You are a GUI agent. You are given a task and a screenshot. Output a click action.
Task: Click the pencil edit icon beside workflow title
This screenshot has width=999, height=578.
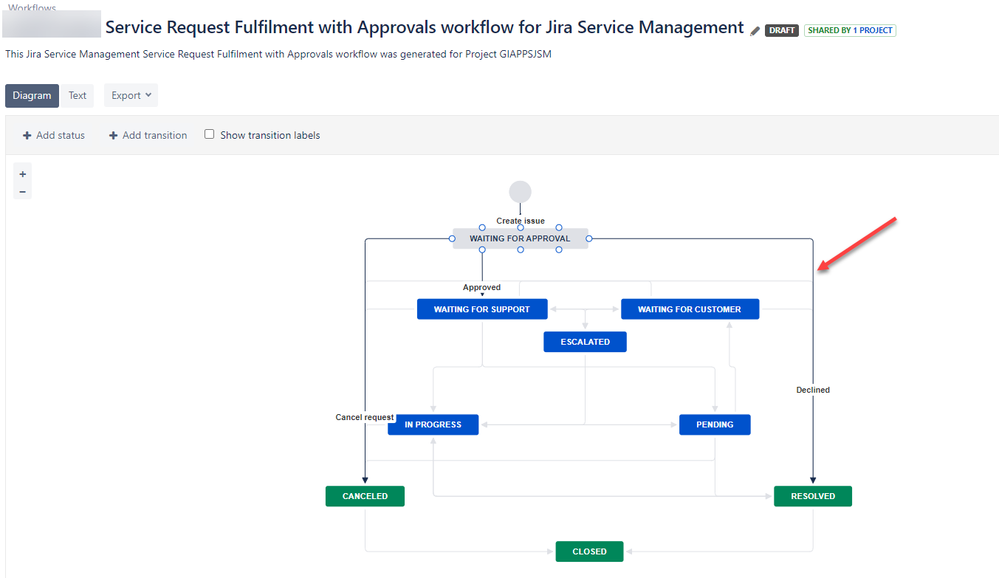coord(755,31)
